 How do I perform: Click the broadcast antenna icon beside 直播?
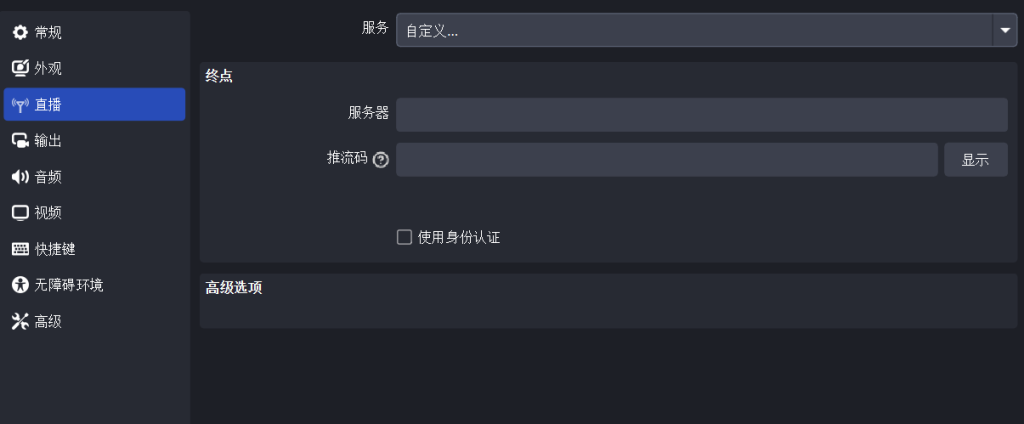pyautogui.click(x=21, y=105)
